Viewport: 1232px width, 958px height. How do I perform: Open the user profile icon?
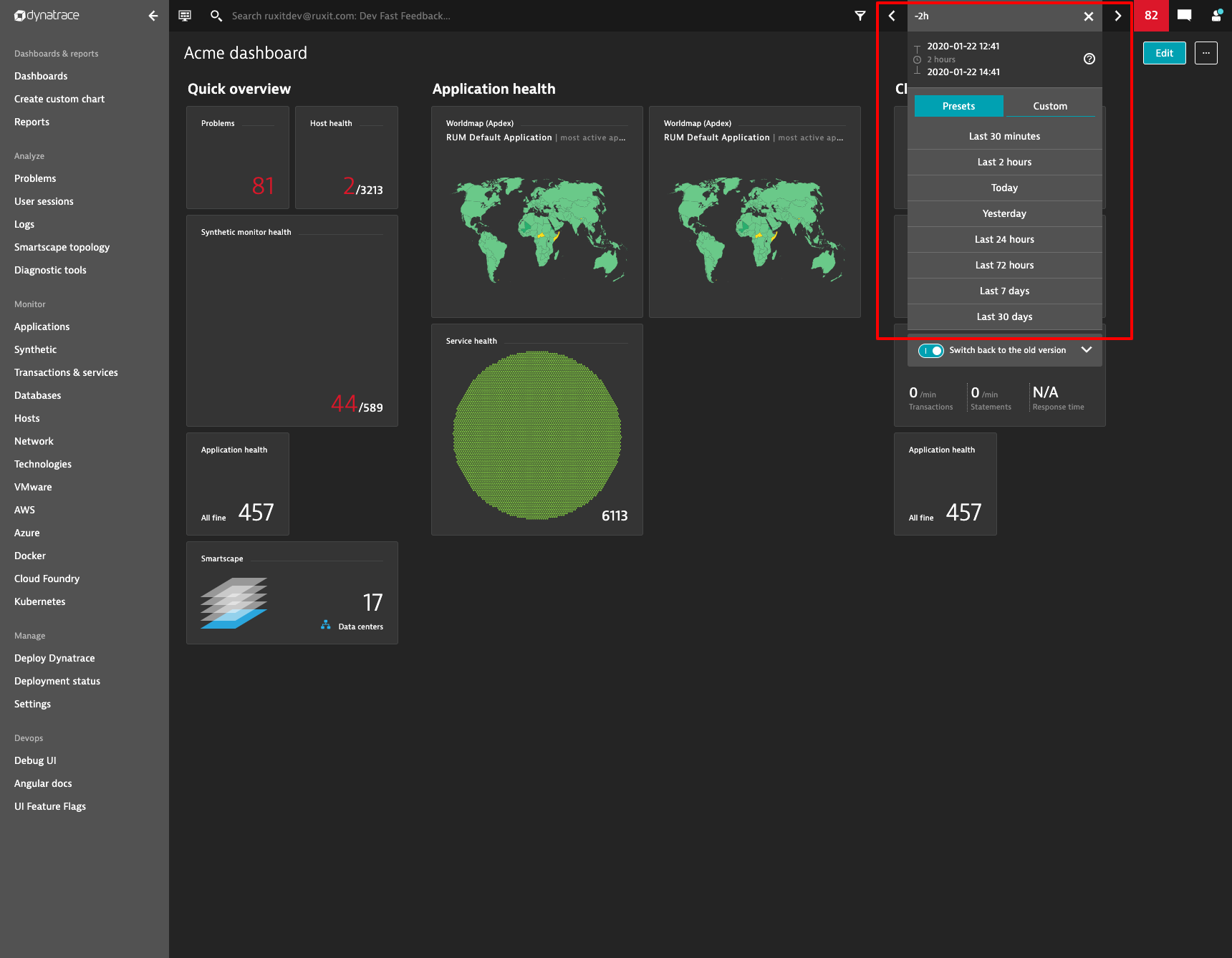pyautogui.click(x=1216, y=16)
